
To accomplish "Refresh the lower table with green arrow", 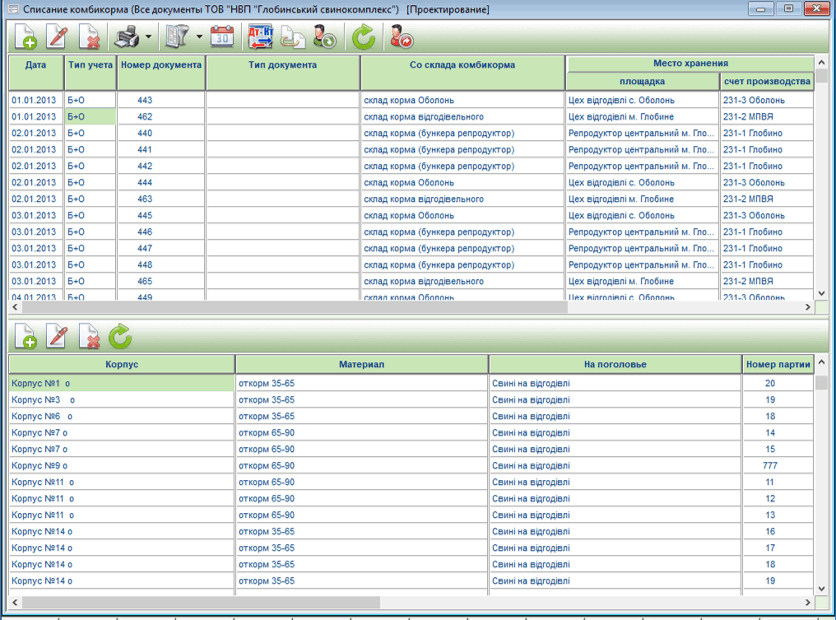I will (x=120, y=336).
